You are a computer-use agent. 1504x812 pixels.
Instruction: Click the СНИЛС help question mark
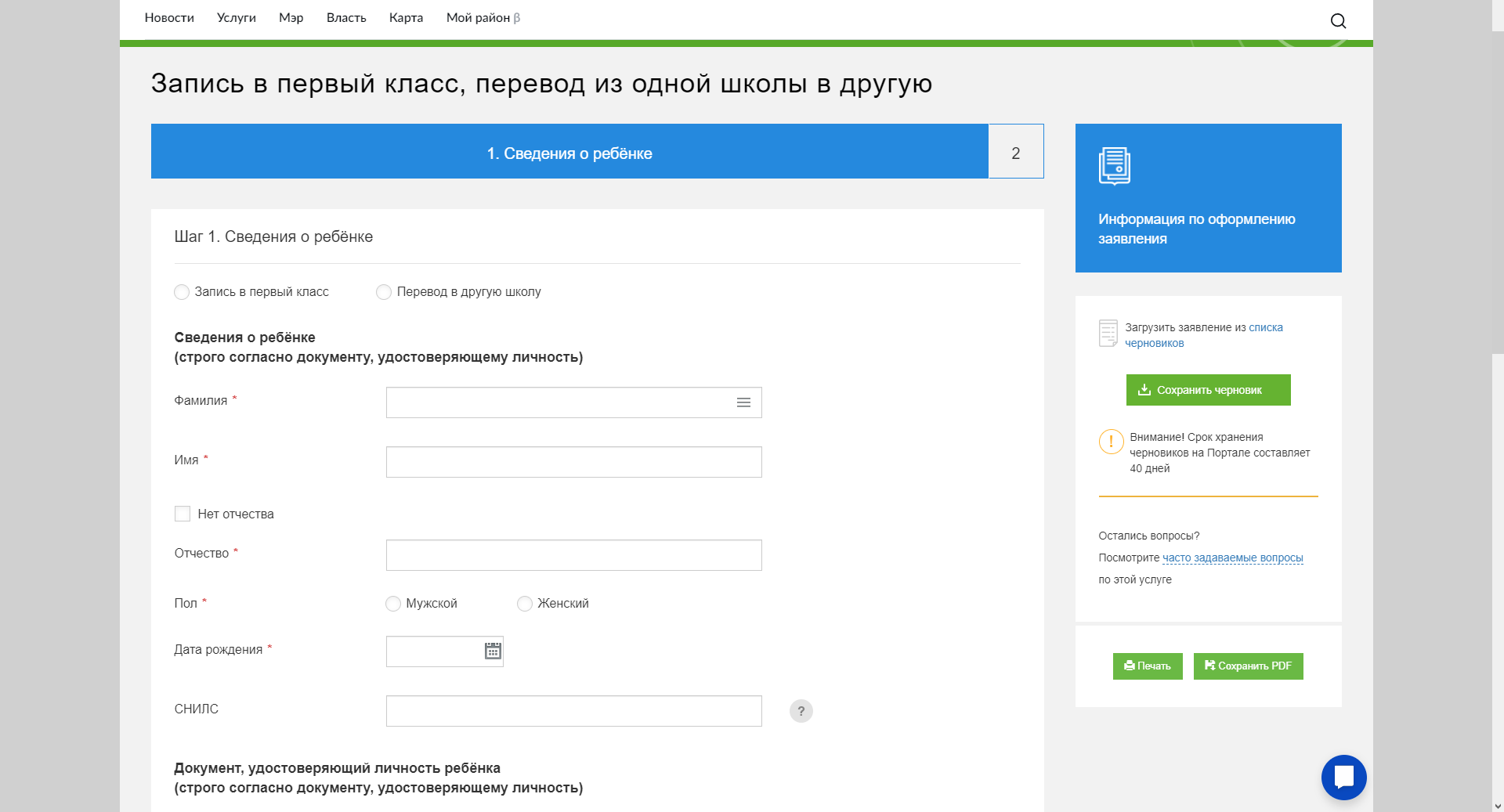[801, 711]
